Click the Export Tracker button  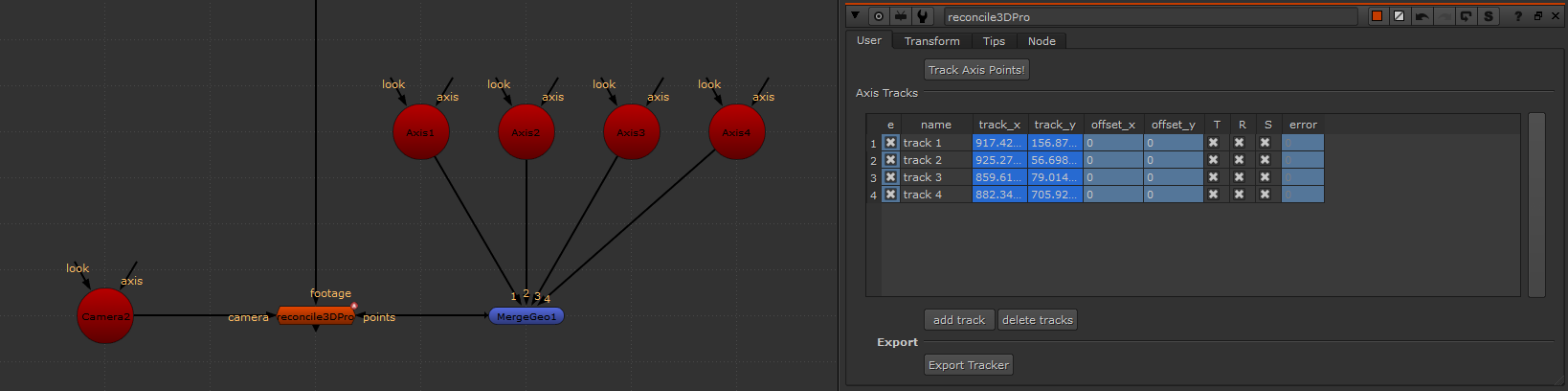click(x=968, y=365)
